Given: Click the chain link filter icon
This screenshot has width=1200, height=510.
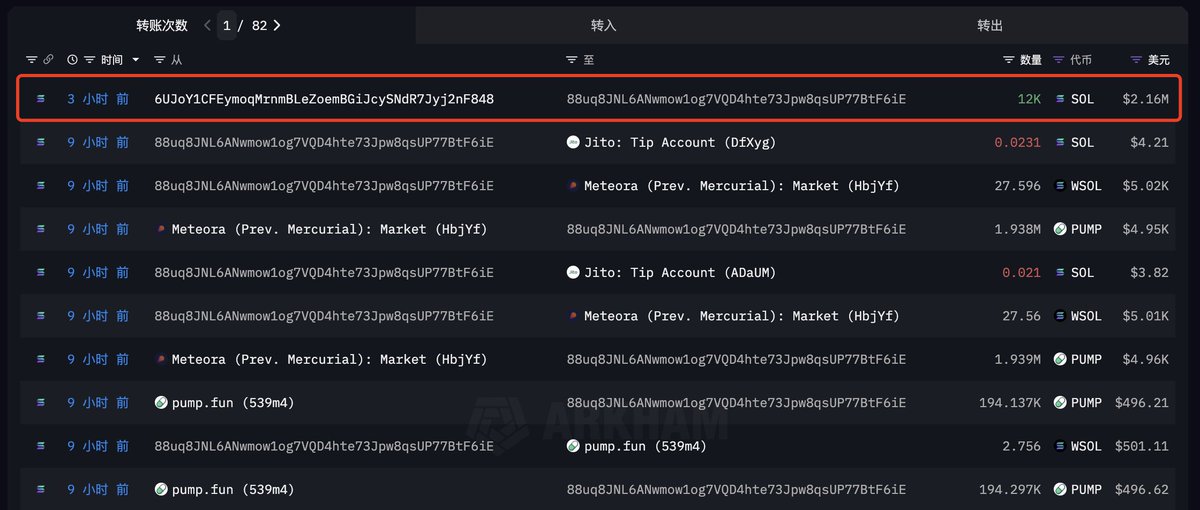Looking at the screenshot, I should pyautogui.click(x=48, y=60).
